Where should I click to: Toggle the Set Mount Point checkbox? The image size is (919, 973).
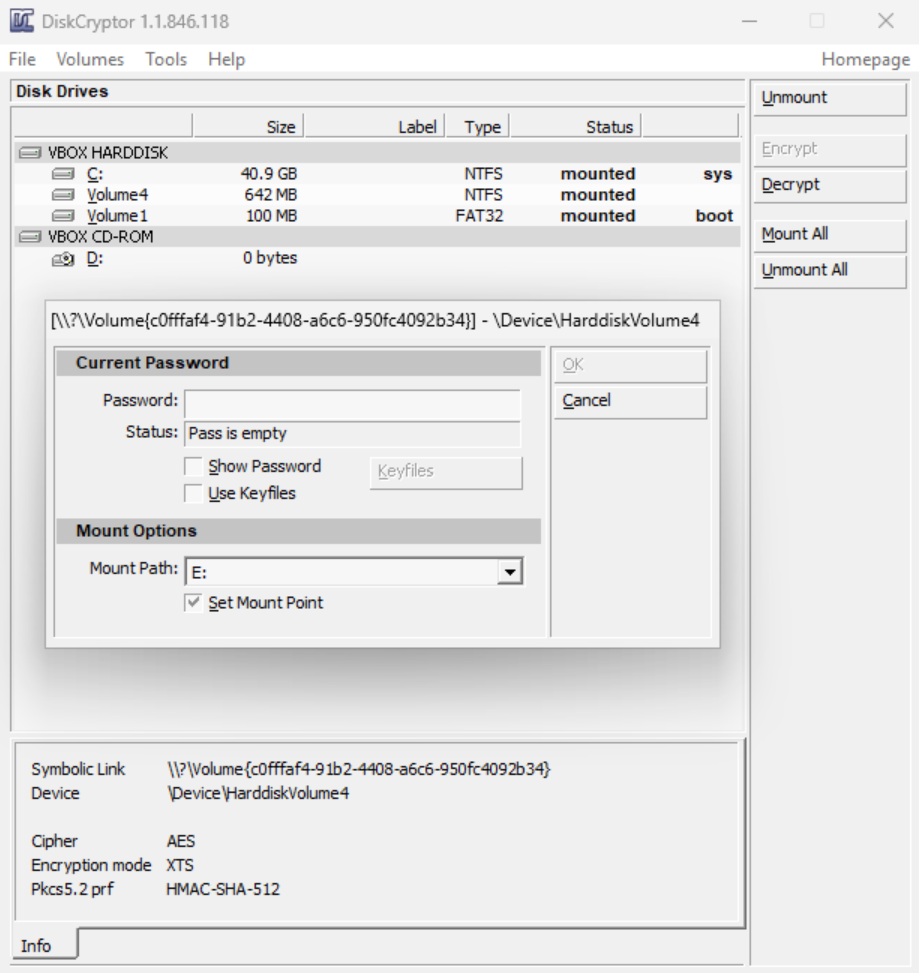coord(193,603)
